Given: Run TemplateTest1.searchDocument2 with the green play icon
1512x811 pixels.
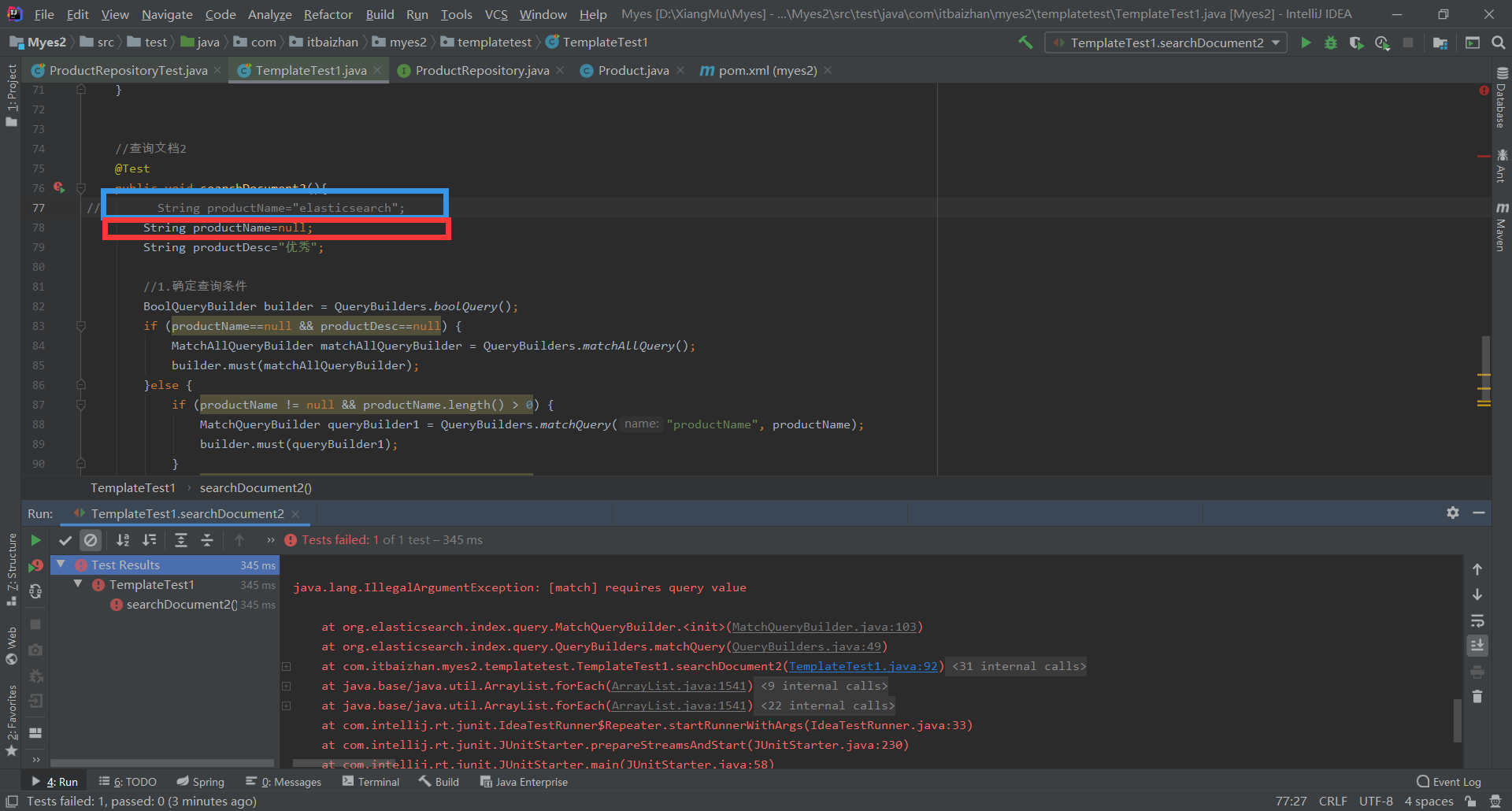Looking at the screenshot, I should tap(1306, 43).
